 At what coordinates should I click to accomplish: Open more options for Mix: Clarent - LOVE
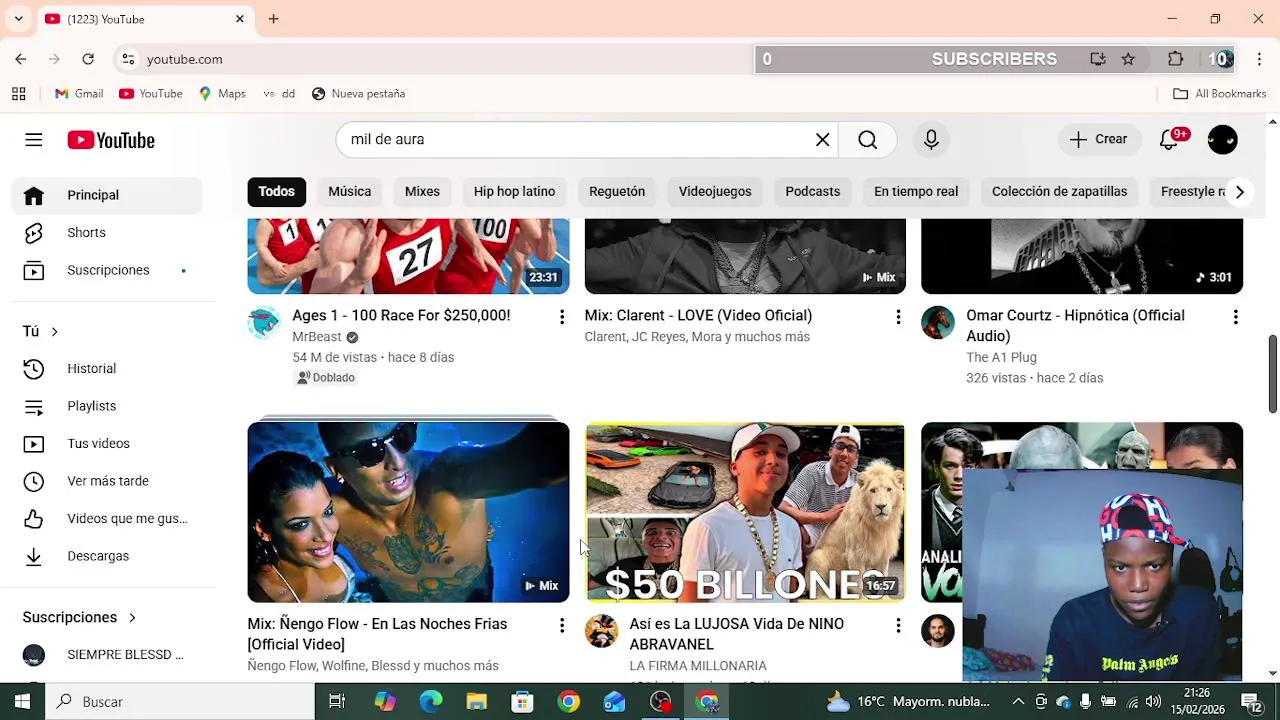898,317
